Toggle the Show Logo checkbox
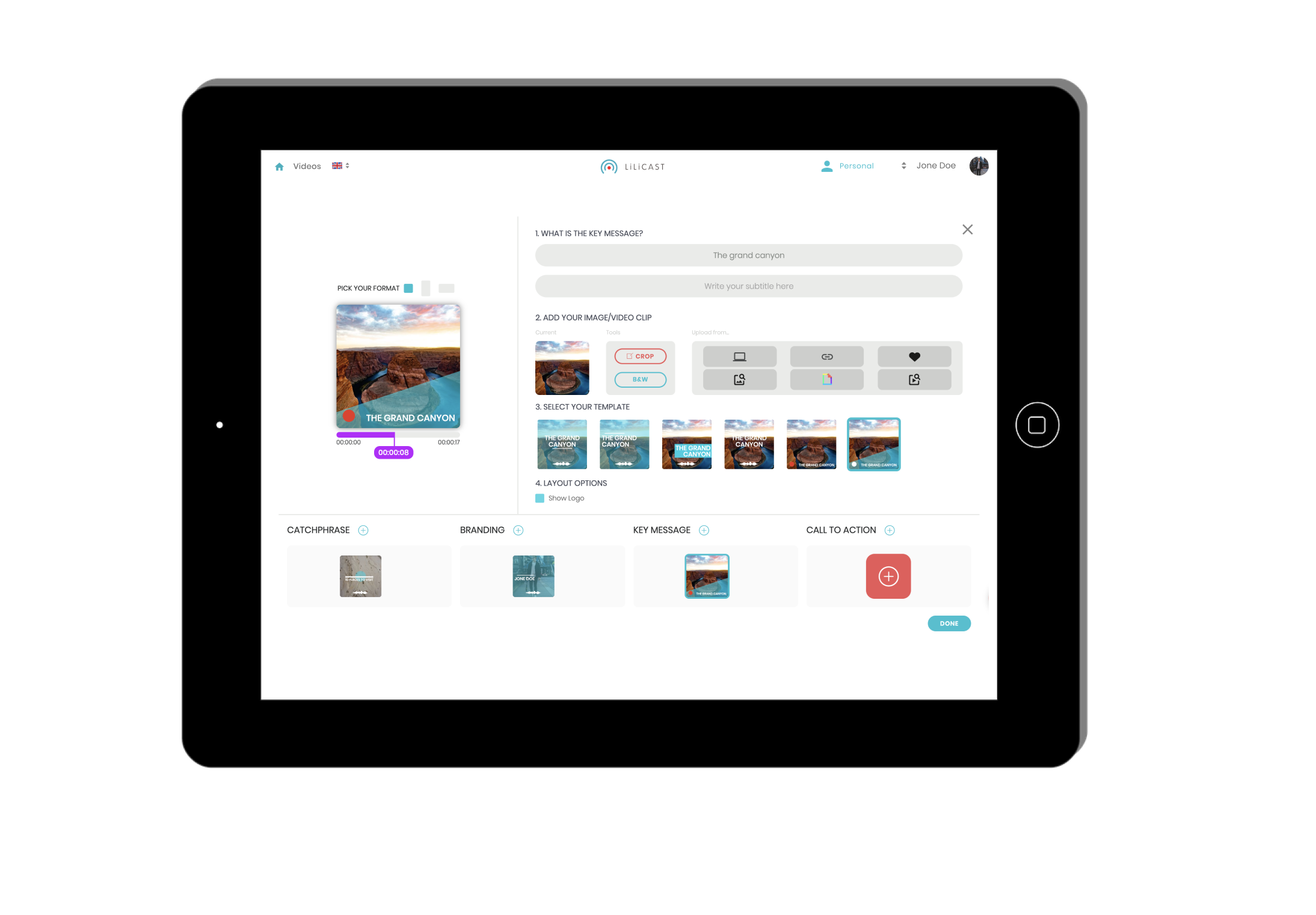 pos(540,498)
